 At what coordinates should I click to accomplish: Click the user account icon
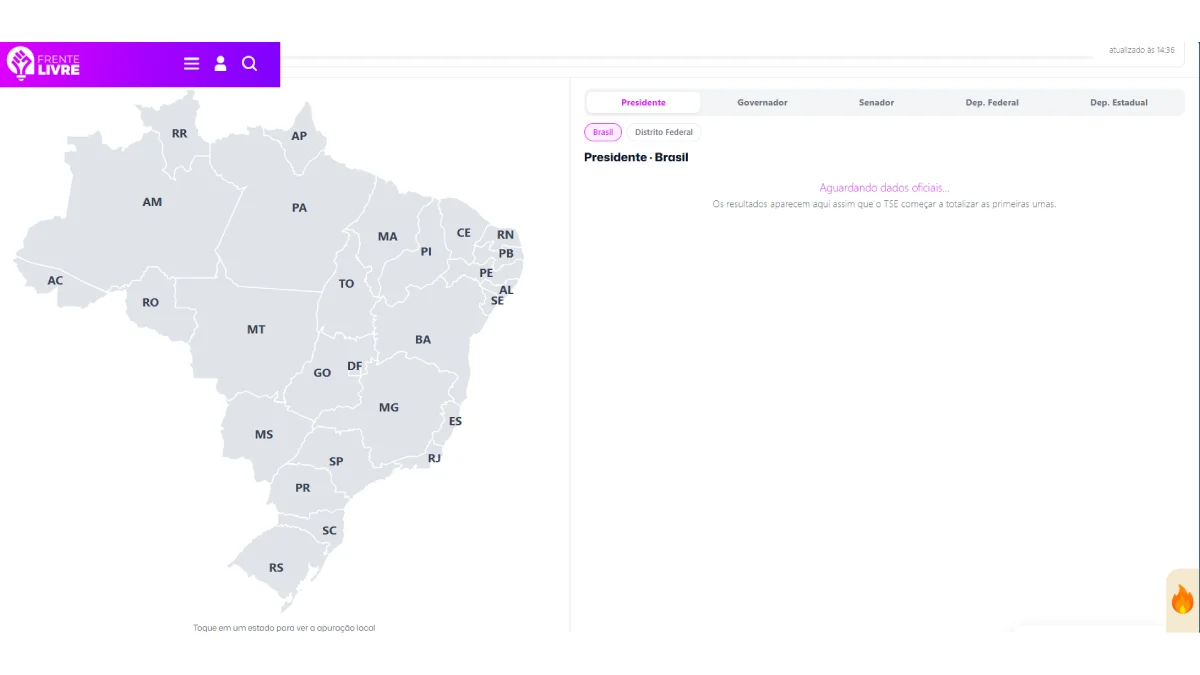point(220,64)
